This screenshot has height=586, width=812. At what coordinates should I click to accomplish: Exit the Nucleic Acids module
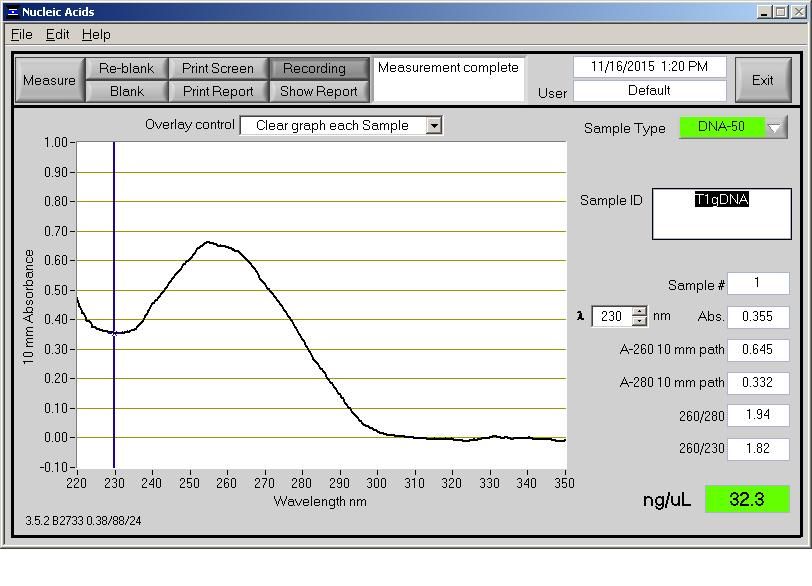tap(763, 80)
